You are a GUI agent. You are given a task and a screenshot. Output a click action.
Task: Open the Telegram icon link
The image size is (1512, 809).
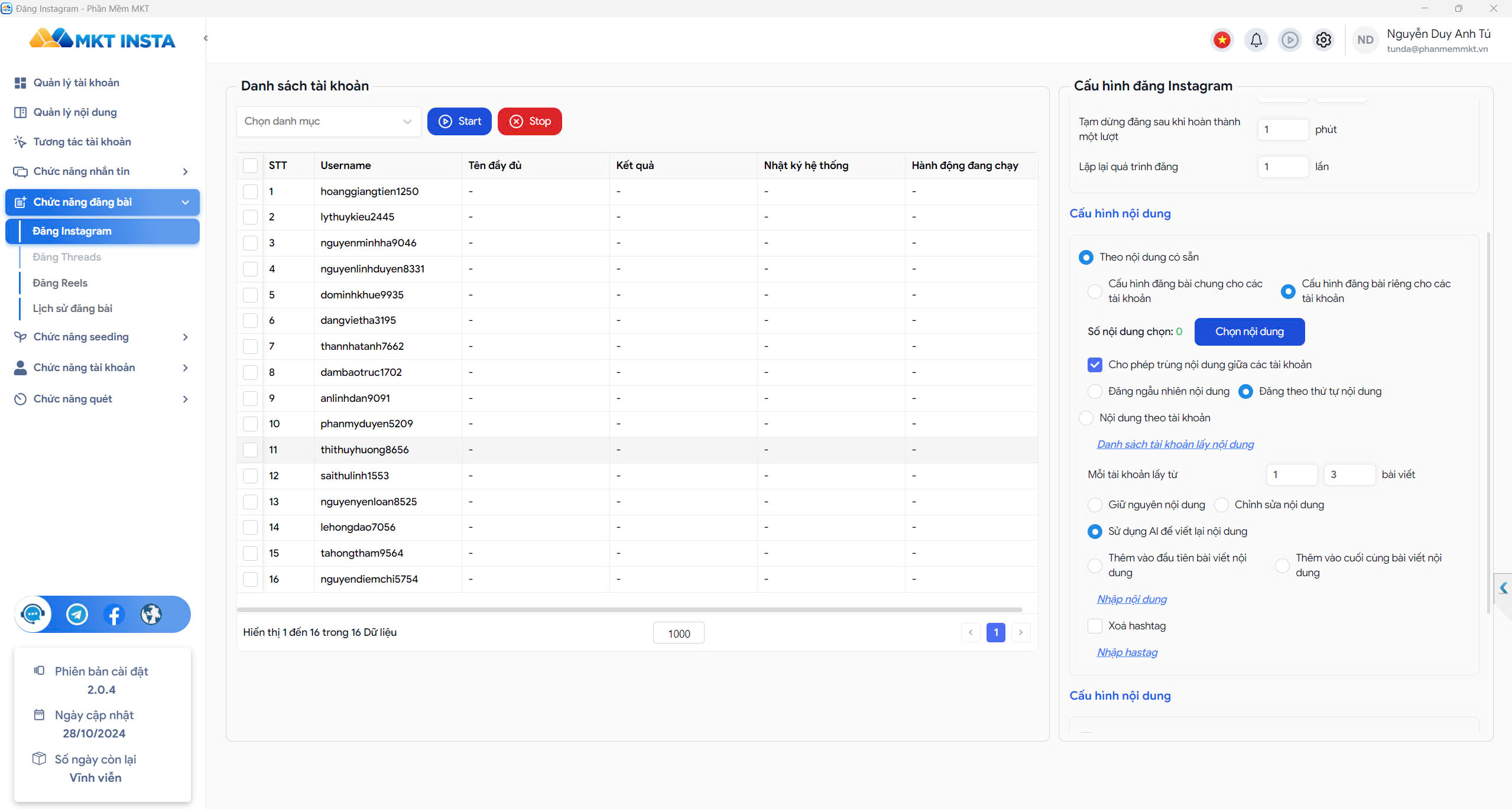[x=77, y=614]
